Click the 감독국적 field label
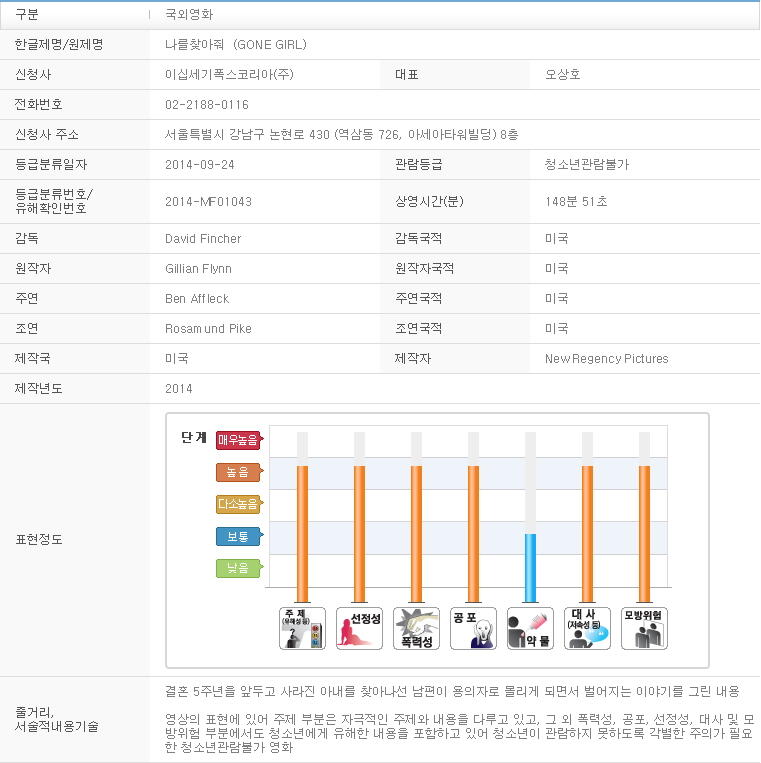Image resolution: width=761 pixels, height=763 pixels. pyautogui.click(x=418, y=238)
